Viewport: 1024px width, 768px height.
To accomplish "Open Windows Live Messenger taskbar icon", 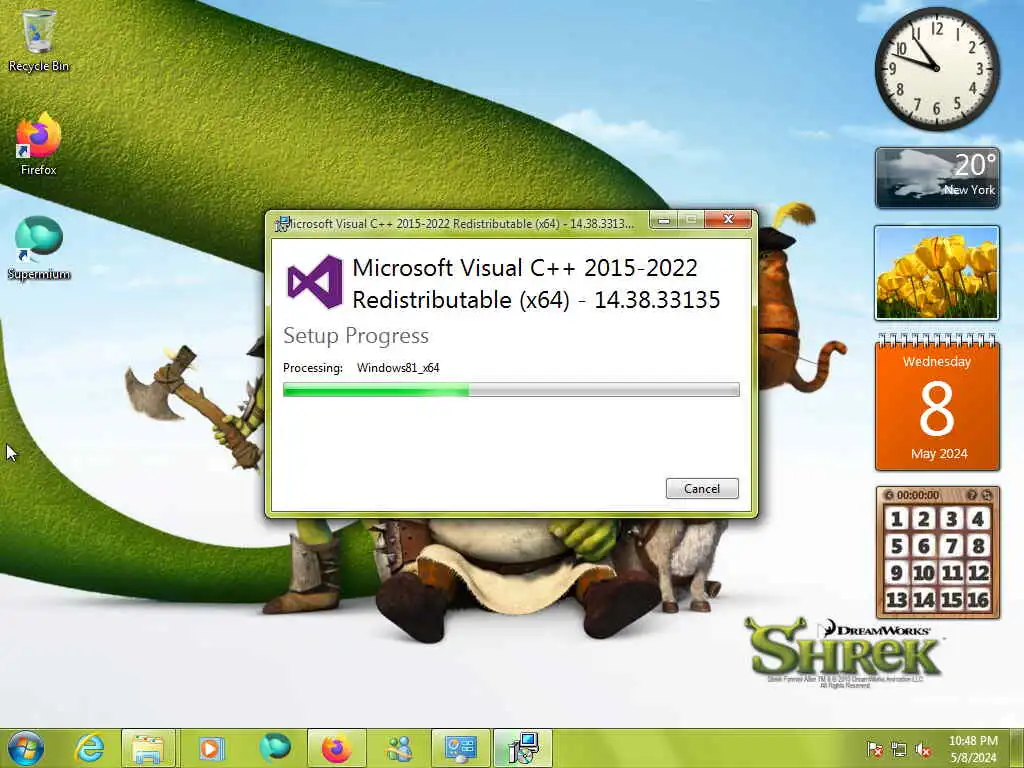I will pos(399,748).
